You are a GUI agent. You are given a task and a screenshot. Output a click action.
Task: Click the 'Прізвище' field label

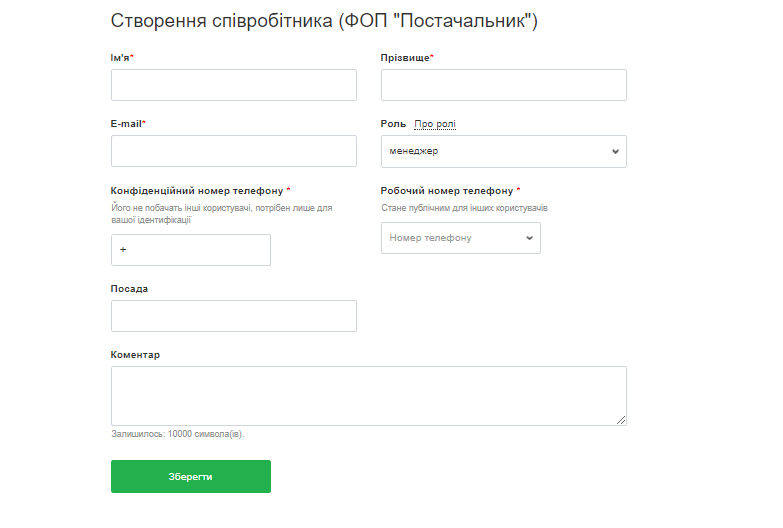[405, 58]
